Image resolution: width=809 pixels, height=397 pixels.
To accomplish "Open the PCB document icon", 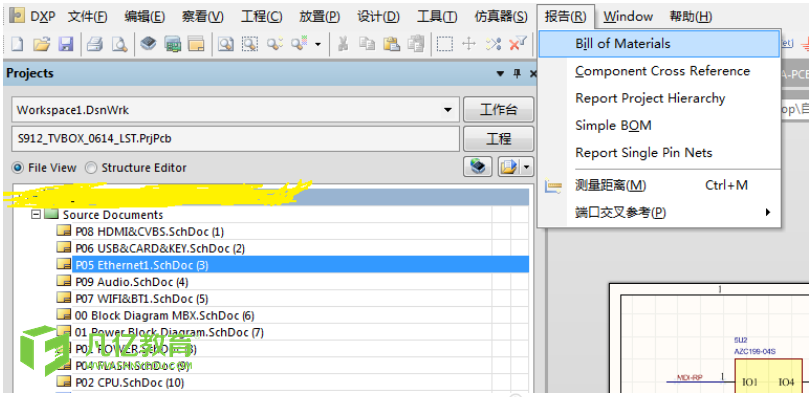I will [173, 44].
